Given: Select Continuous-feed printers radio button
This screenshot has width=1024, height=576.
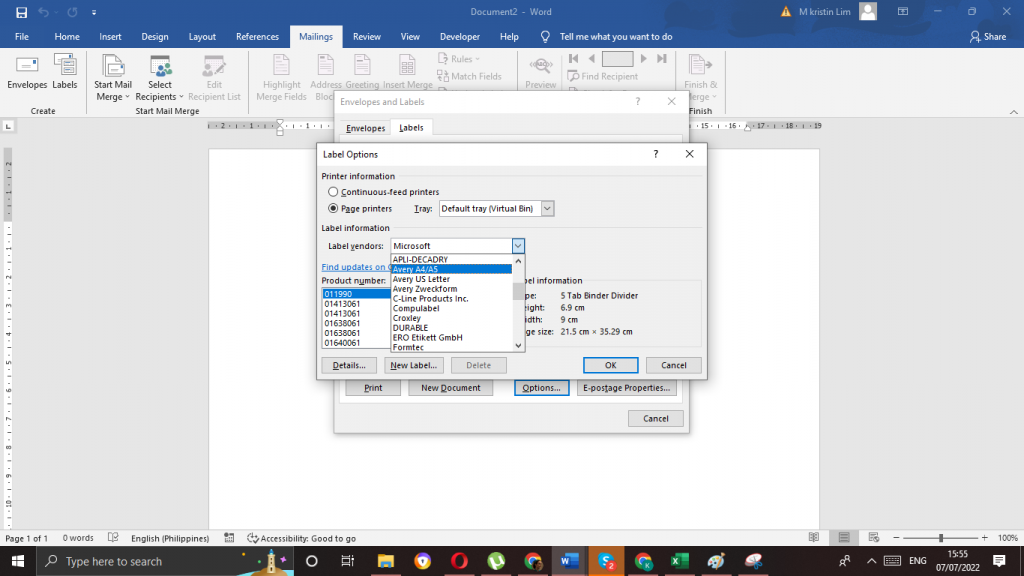Looking at the screenshot, I should (333, 192).
